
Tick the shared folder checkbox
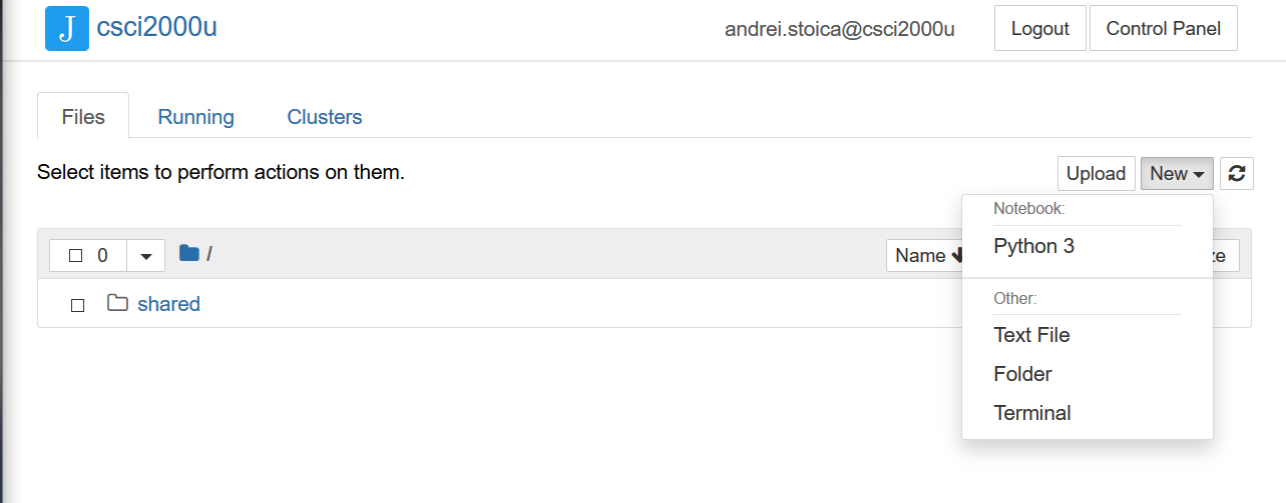77,305
